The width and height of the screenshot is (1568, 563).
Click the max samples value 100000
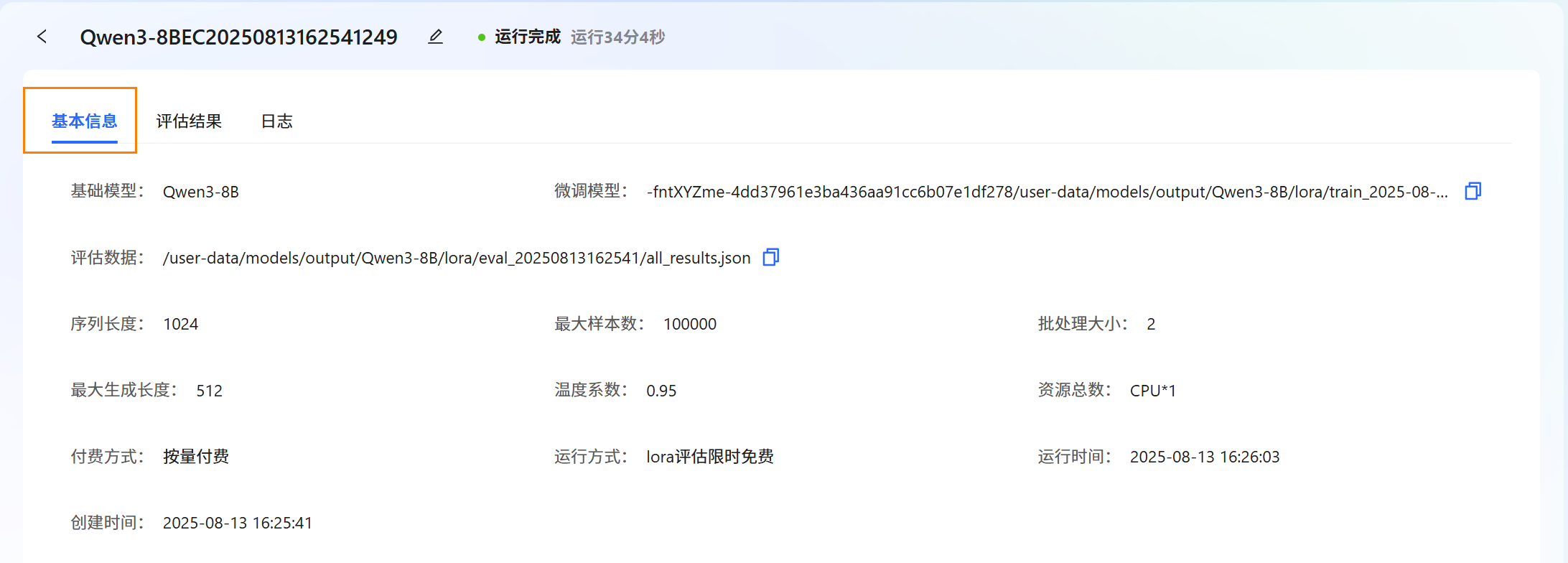[690, 324]
